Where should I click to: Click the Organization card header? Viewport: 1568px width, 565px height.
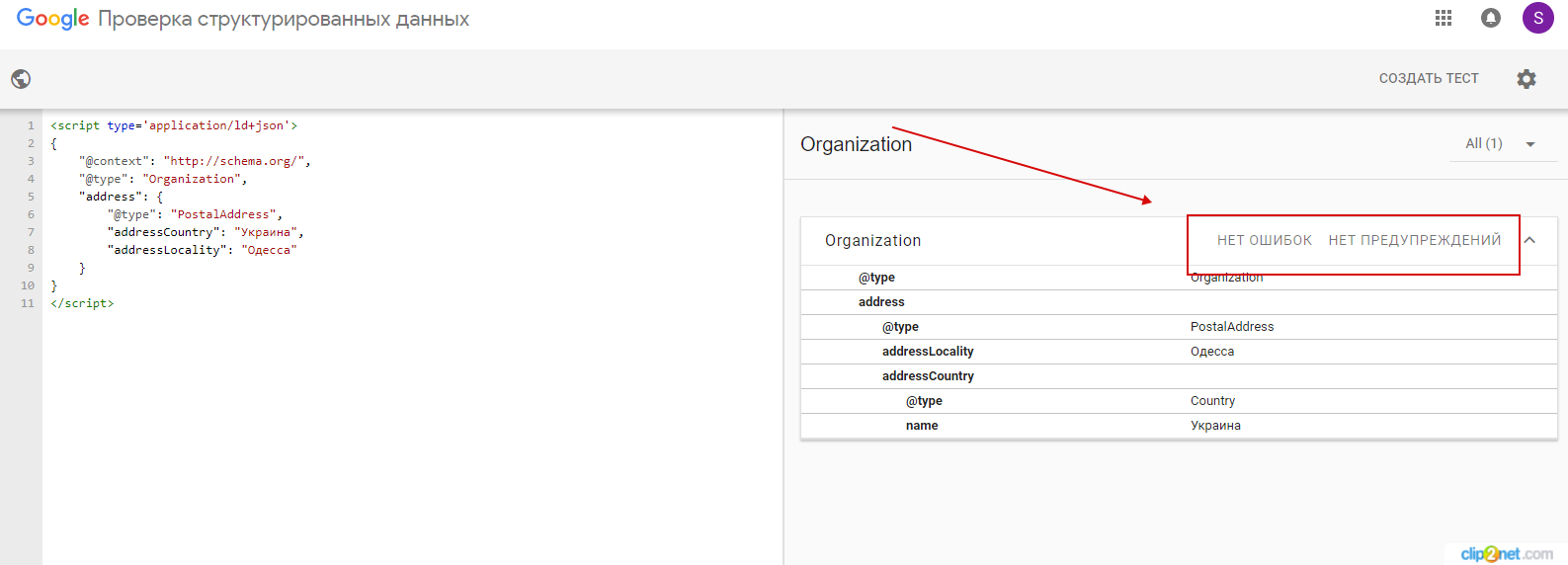point(873,241)
